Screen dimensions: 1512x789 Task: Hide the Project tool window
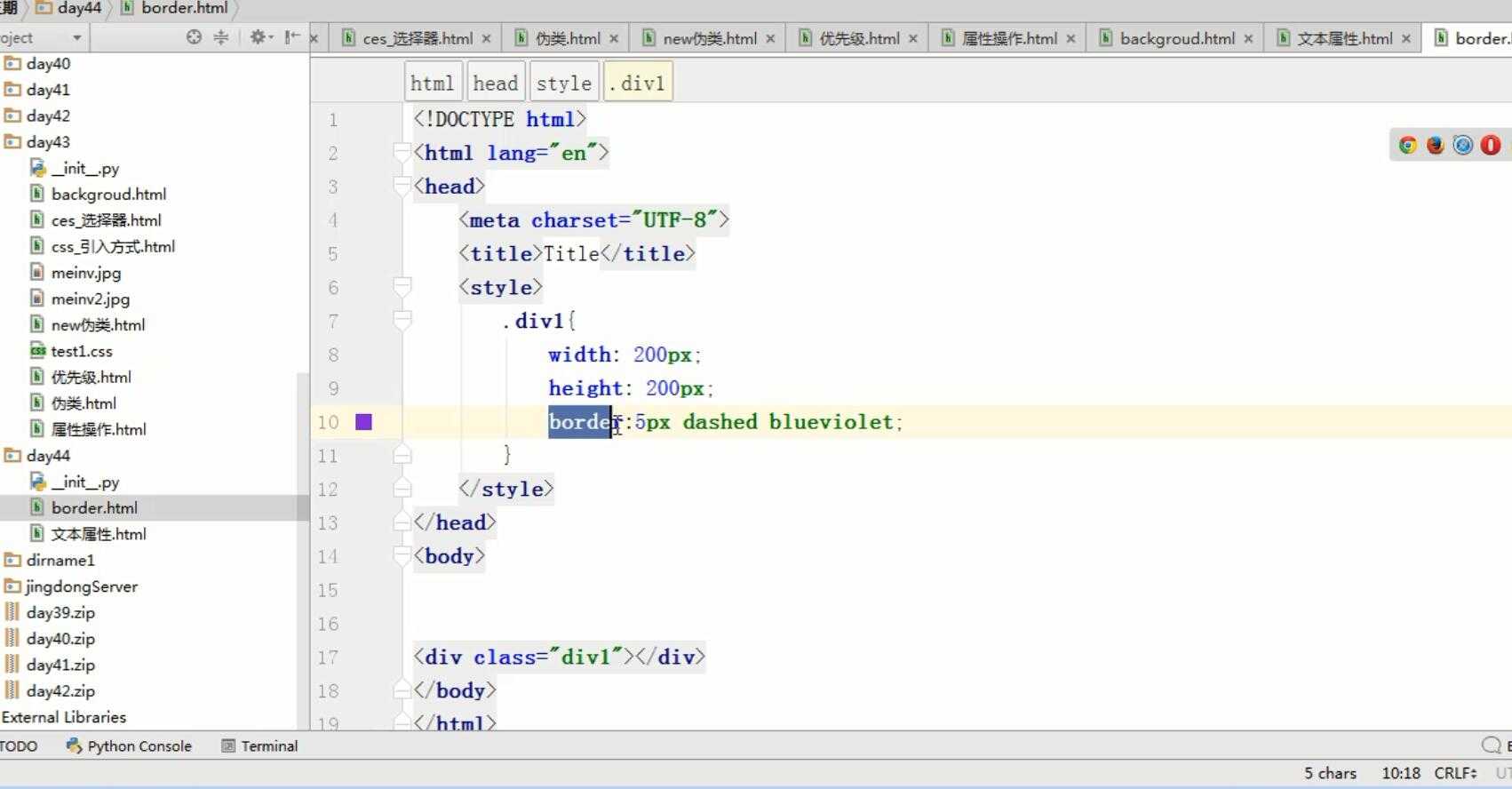click(x=291, y=37)
